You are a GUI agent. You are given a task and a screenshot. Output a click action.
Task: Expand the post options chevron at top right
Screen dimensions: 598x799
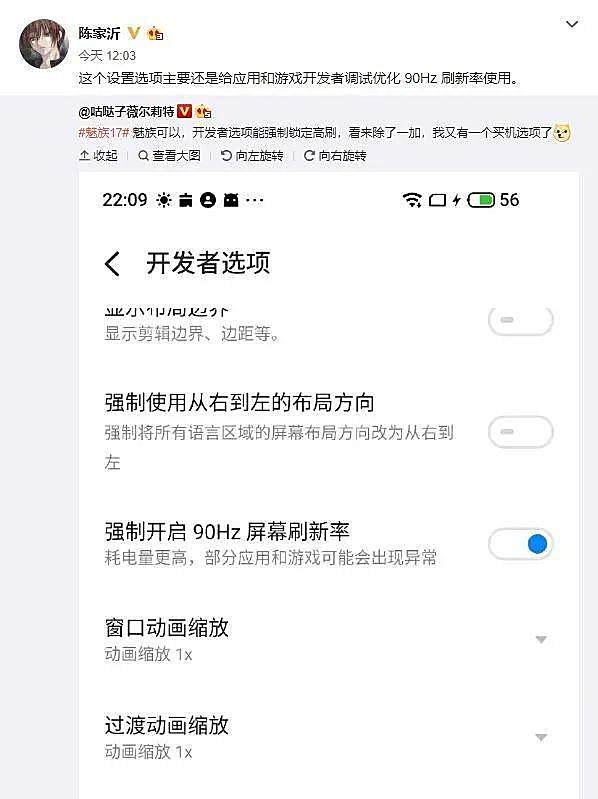[x=572, y=24]
